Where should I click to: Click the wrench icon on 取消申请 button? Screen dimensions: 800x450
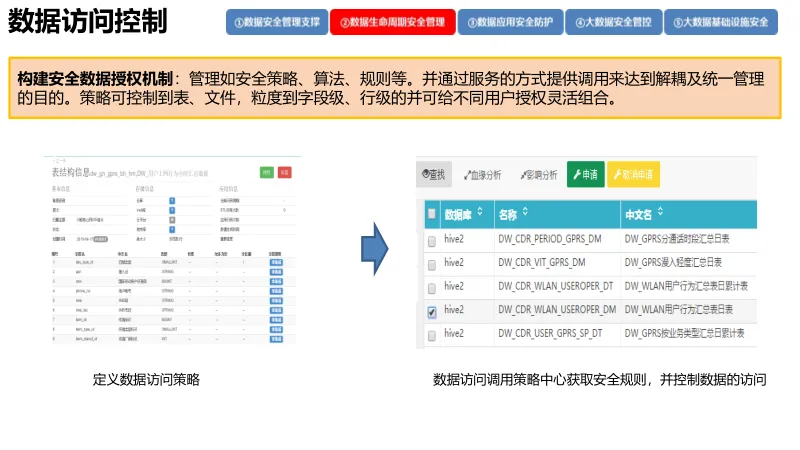tap(617, 174)
